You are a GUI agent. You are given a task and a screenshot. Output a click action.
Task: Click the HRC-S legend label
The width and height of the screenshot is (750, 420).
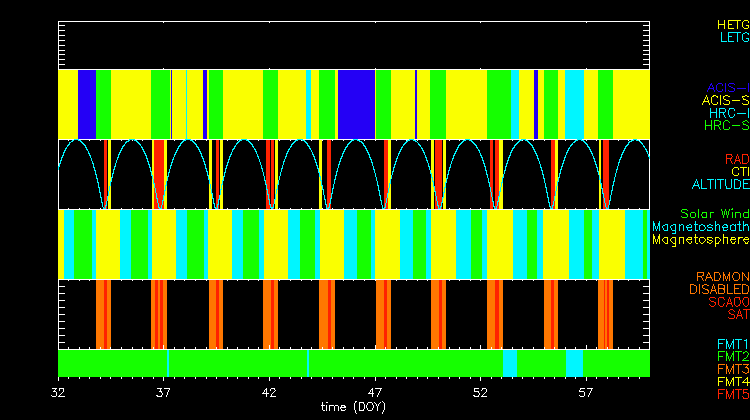coord(726,126)
